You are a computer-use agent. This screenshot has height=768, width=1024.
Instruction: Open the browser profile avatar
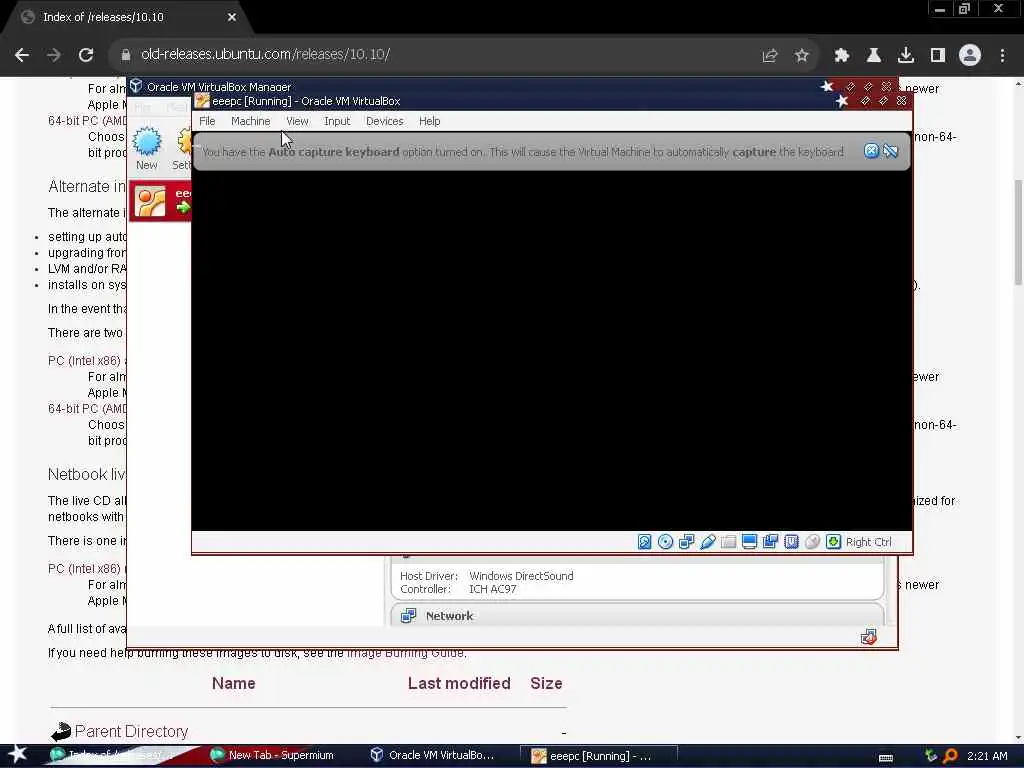(970, 56)
